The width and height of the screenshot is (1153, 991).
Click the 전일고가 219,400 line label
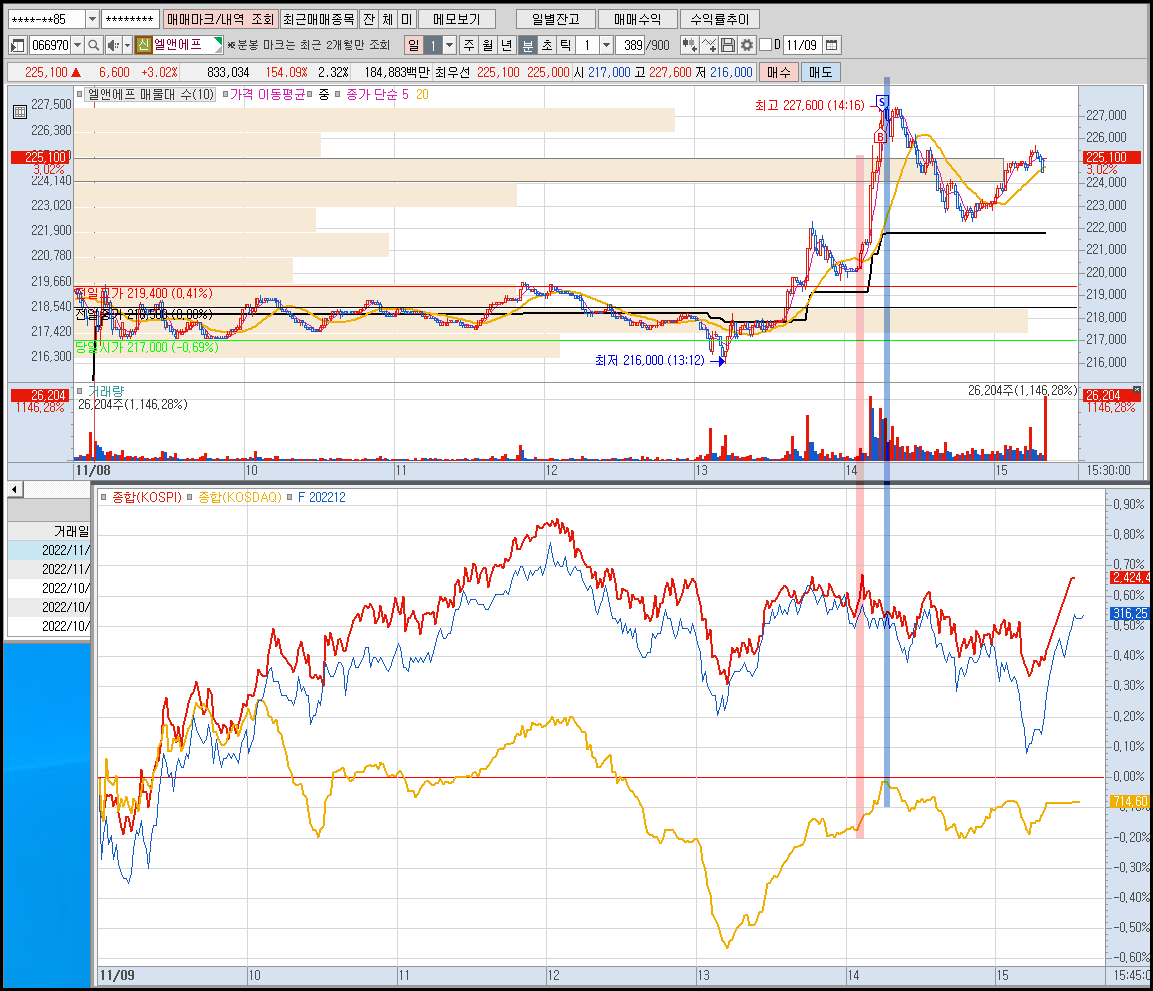143,293
